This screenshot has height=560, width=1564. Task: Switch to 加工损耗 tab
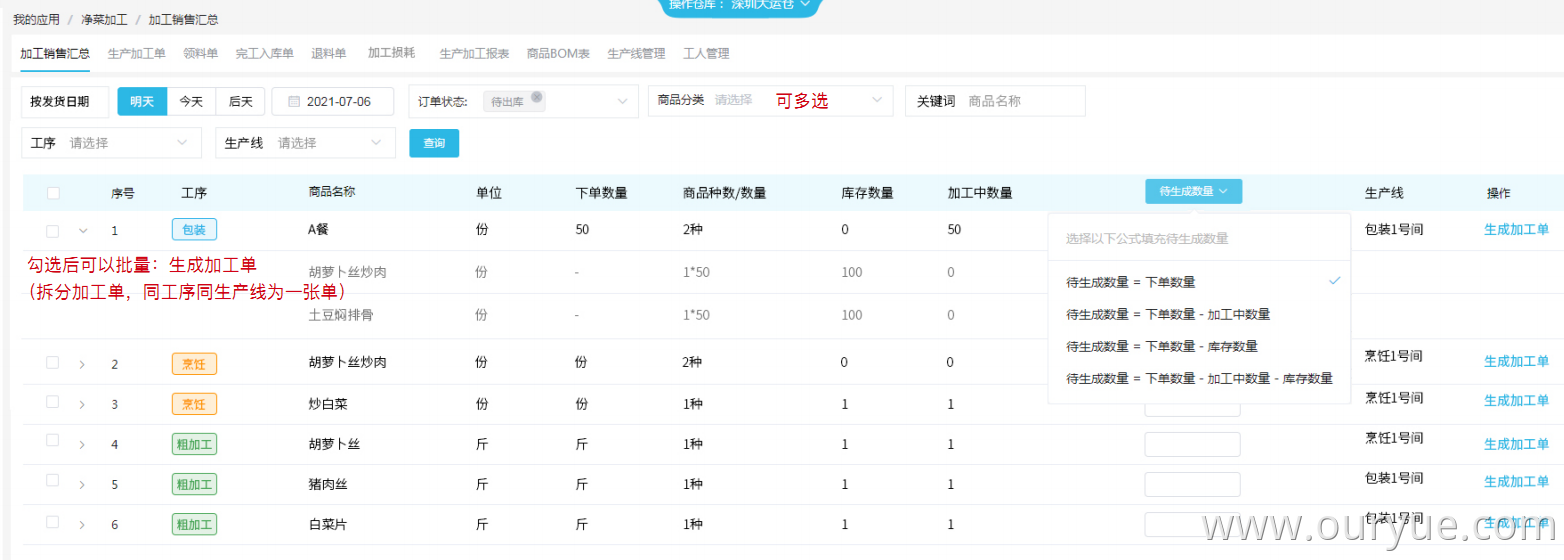391,53
